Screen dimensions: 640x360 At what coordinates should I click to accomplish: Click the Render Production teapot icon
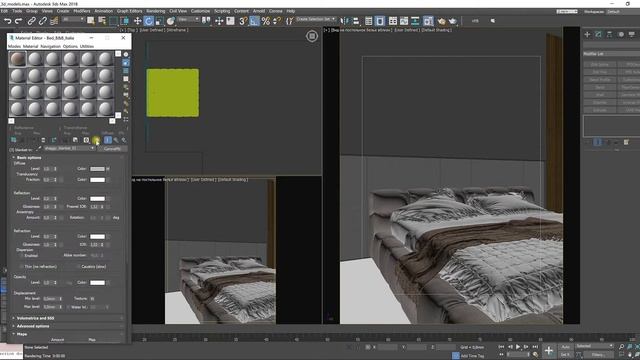pyautogui.click(x=453, y=21)
